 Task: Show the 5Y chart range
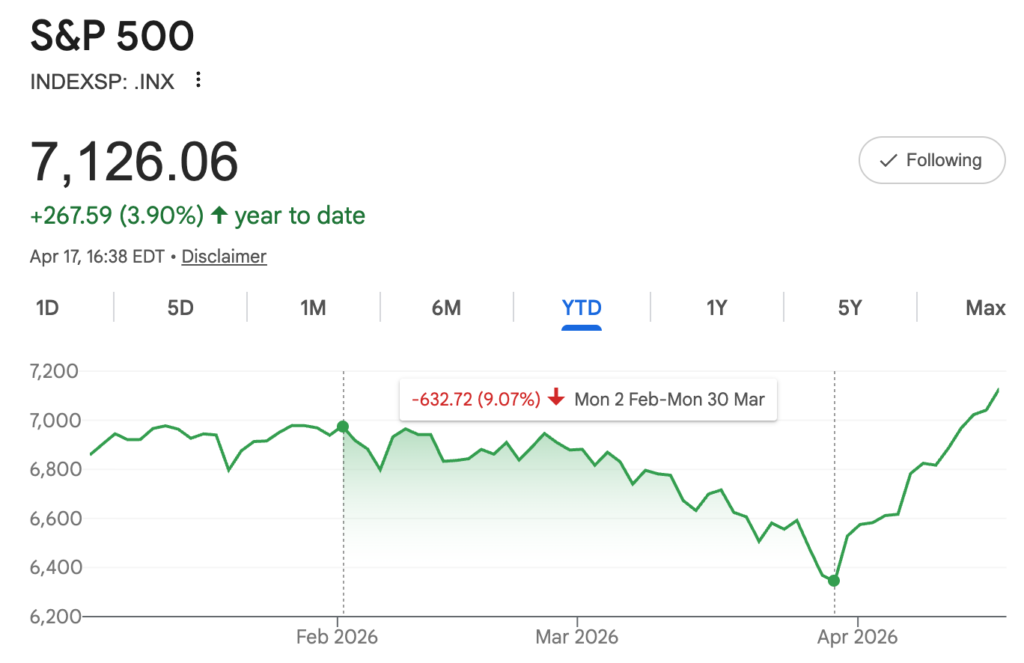tap(849, 308)
